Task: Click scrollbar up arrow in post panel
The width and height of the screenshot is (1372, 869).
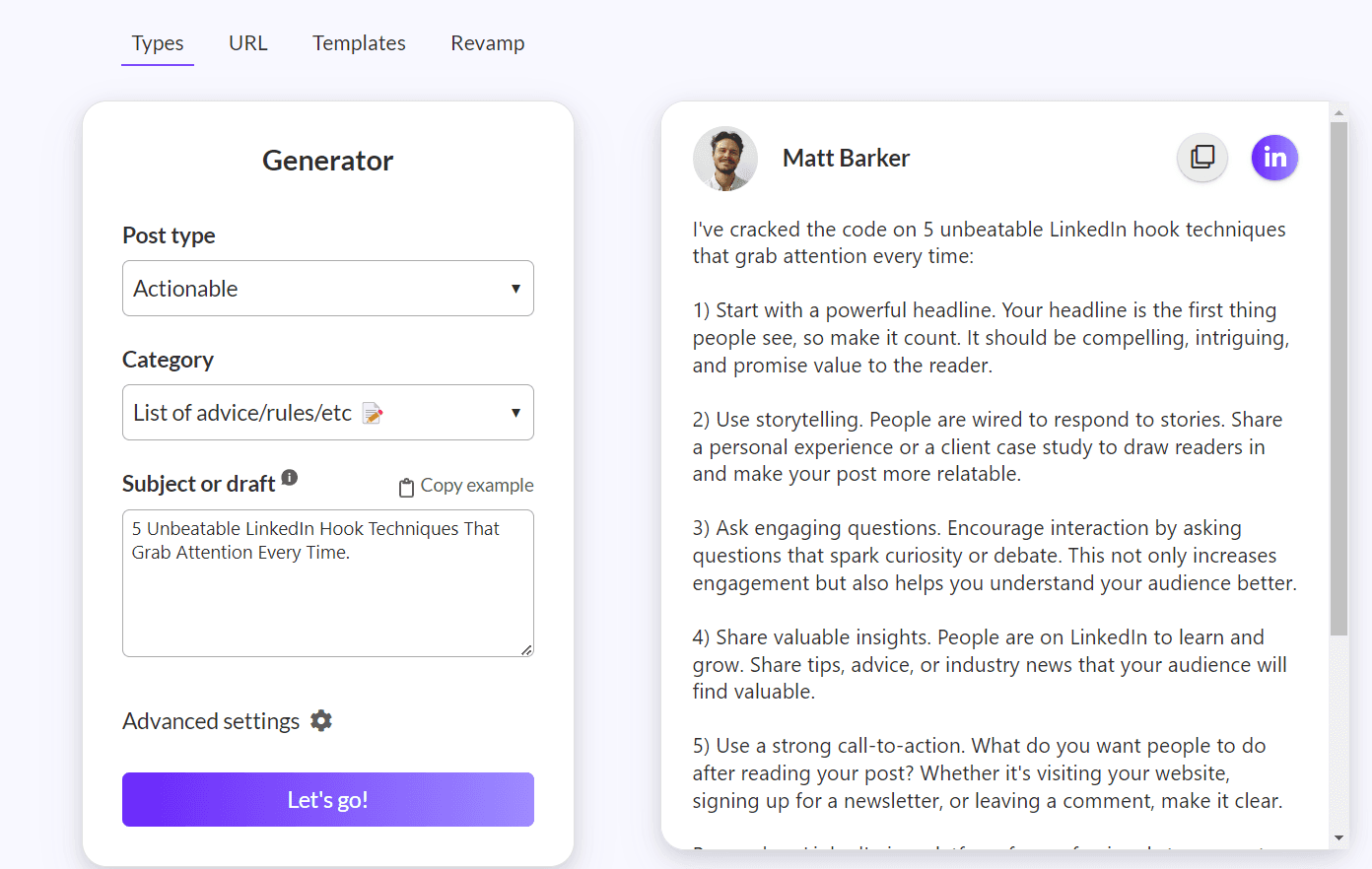Action: [x=1338, y=113]
